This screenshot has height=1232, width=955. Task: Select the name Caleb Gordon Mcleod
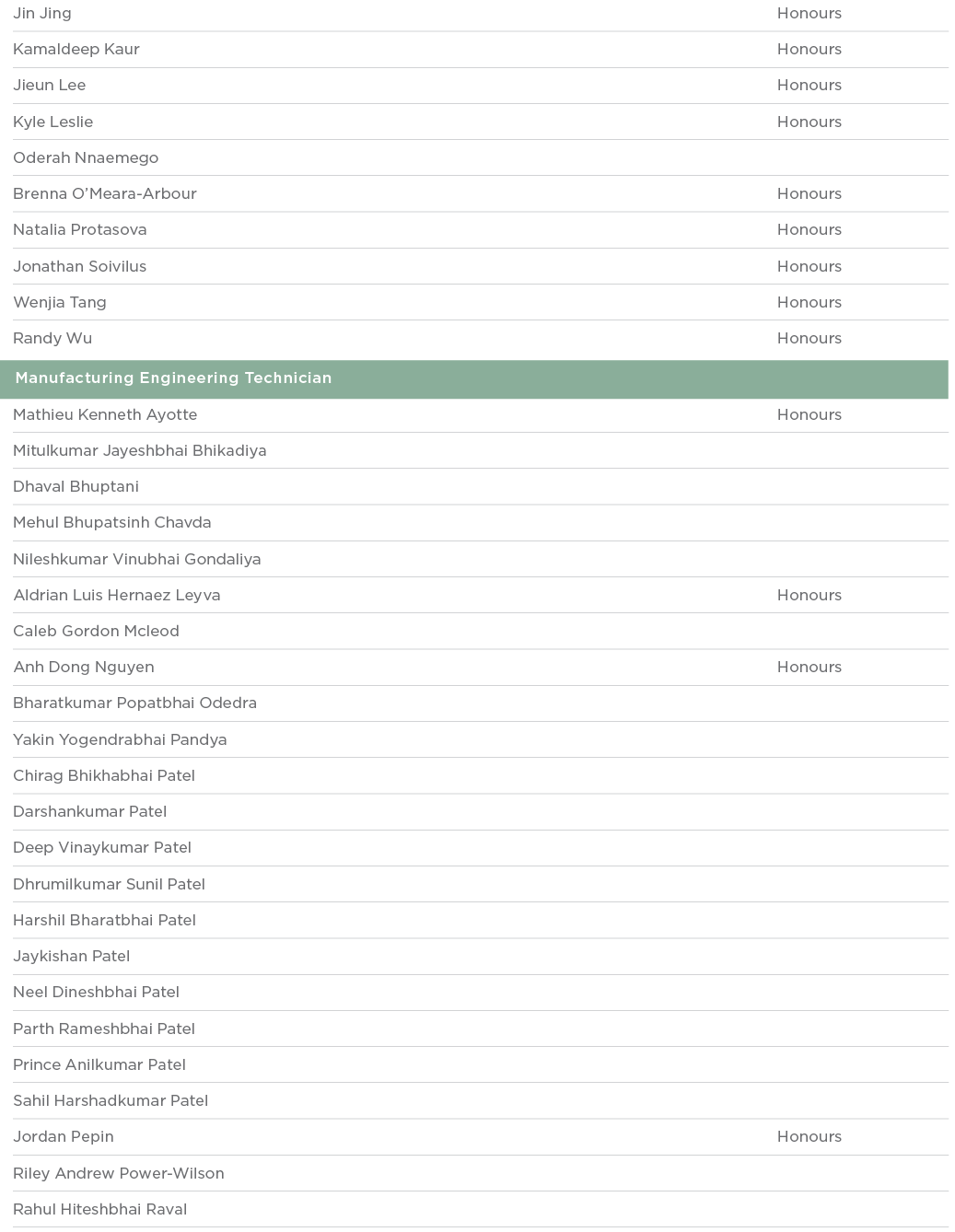96,632
